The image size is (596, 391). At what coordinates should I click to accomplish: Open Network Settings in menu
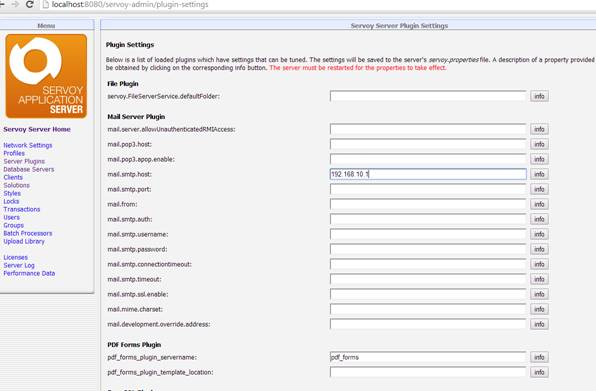tap(28, 145)
